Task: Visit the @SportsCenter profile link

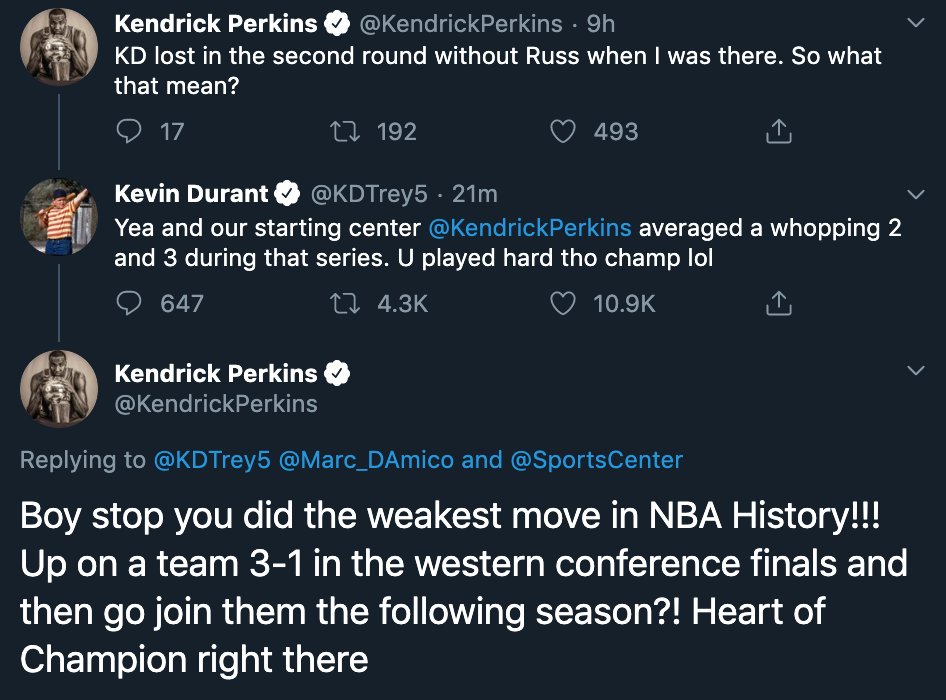Action: (597, 460)
